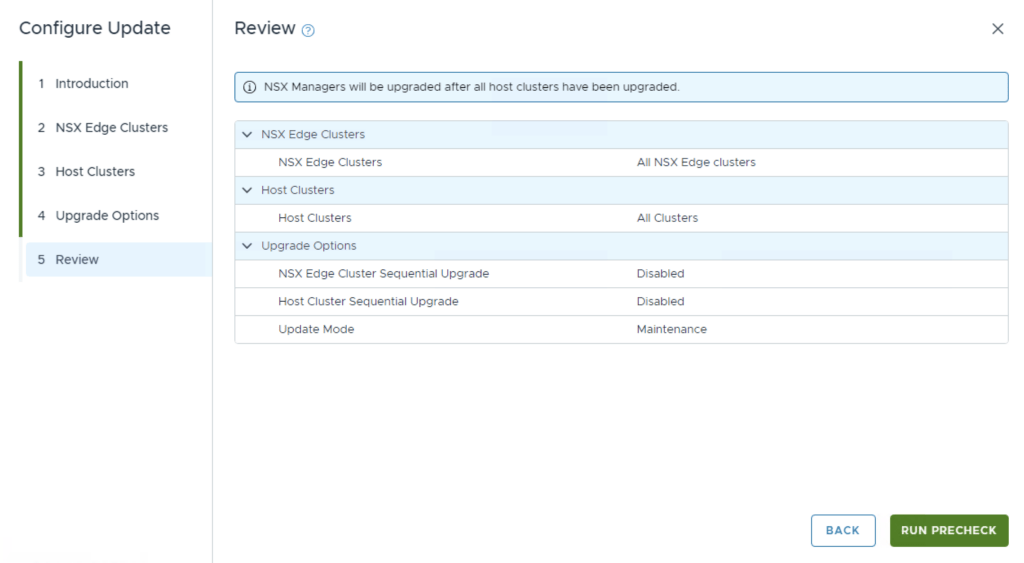
Task: Collapse the Upgrade Options section
Action: (x=248, y=246)
